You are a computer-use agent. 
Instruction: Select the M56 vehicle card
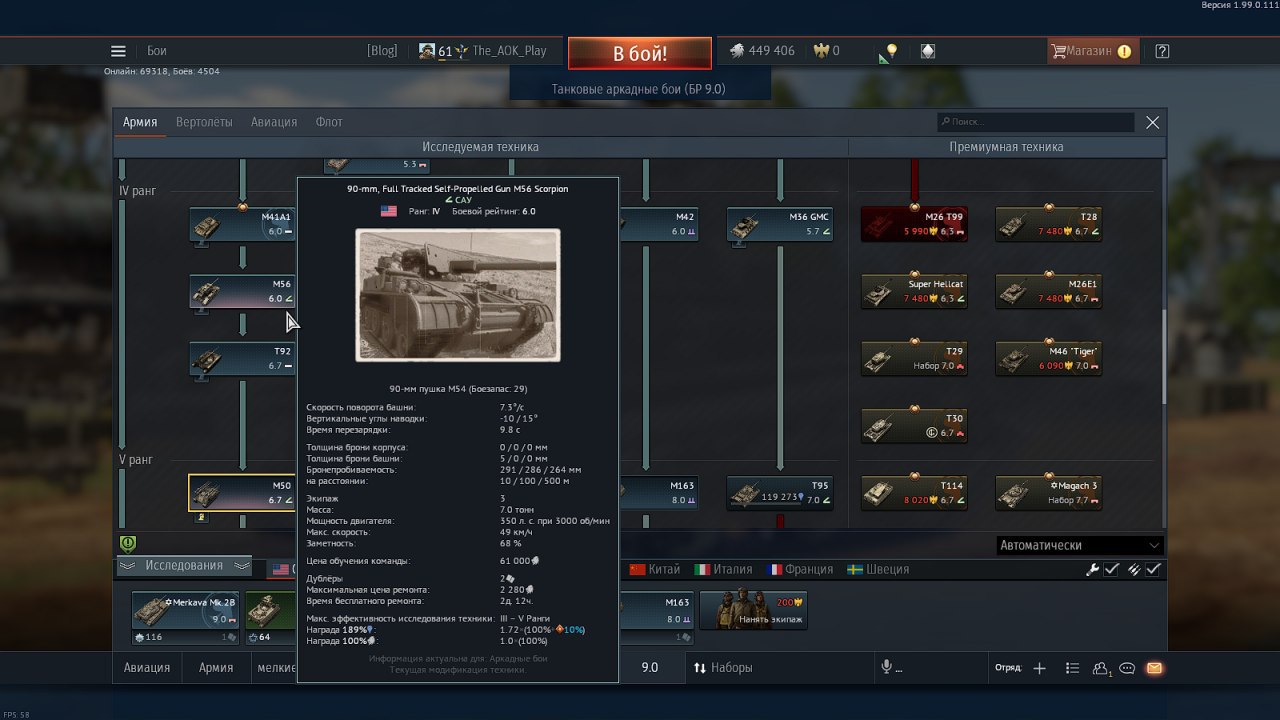tap(243, 291)
